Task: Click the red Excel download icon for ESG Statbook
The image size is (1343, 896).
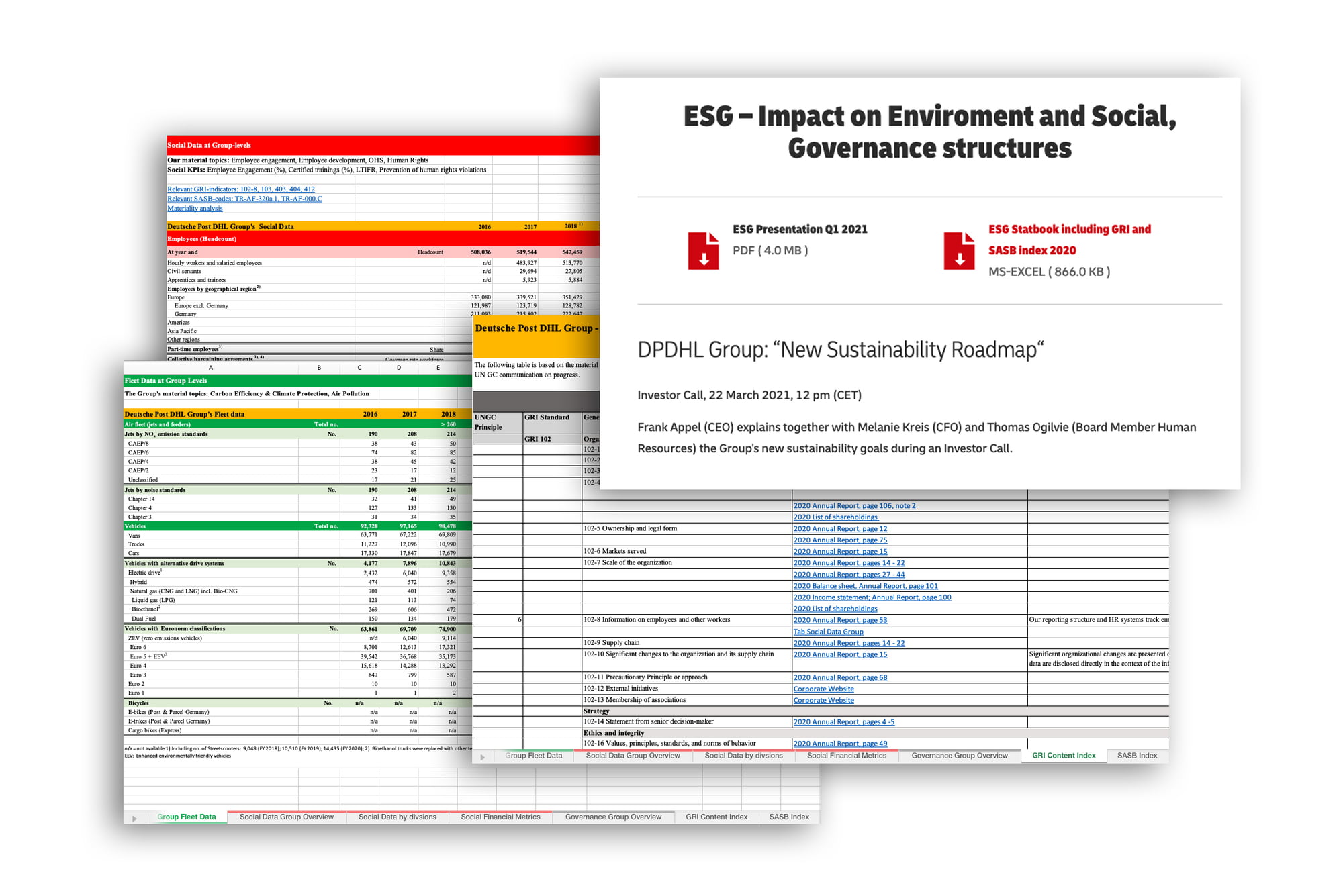Action: pyautogui.click(x=959, y=250)
